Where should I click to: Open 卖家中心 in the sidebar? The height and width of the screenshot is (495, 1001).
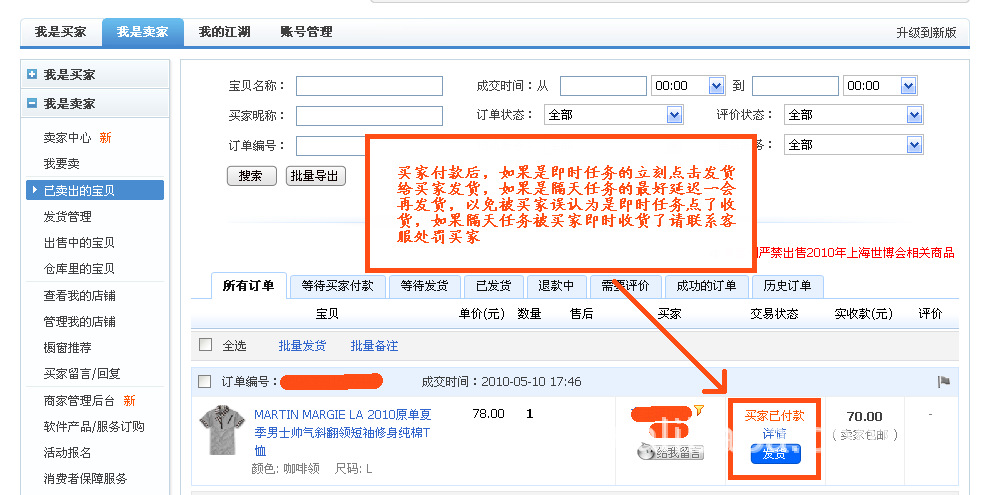click(67, 137)
